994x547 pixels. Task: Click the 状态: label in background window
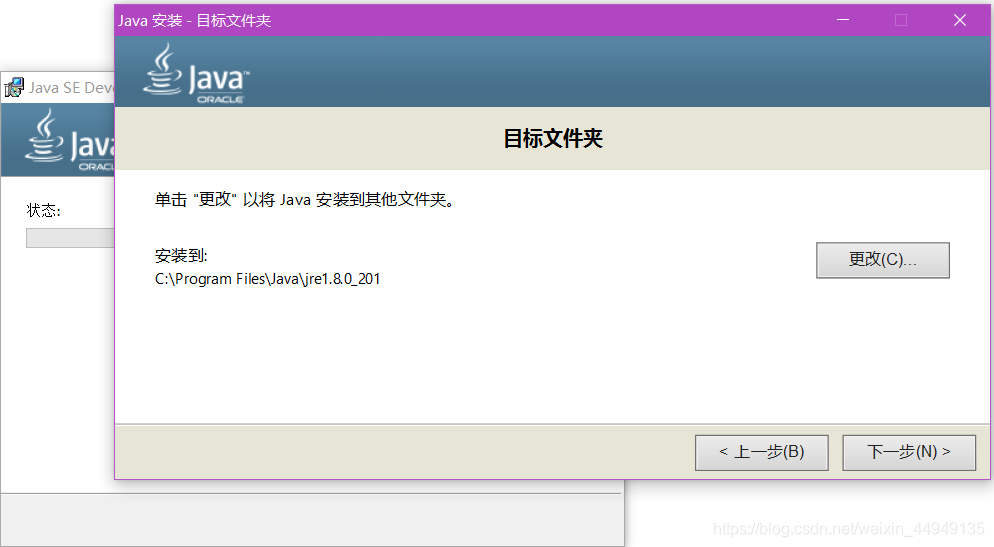[x=43, y=210]
